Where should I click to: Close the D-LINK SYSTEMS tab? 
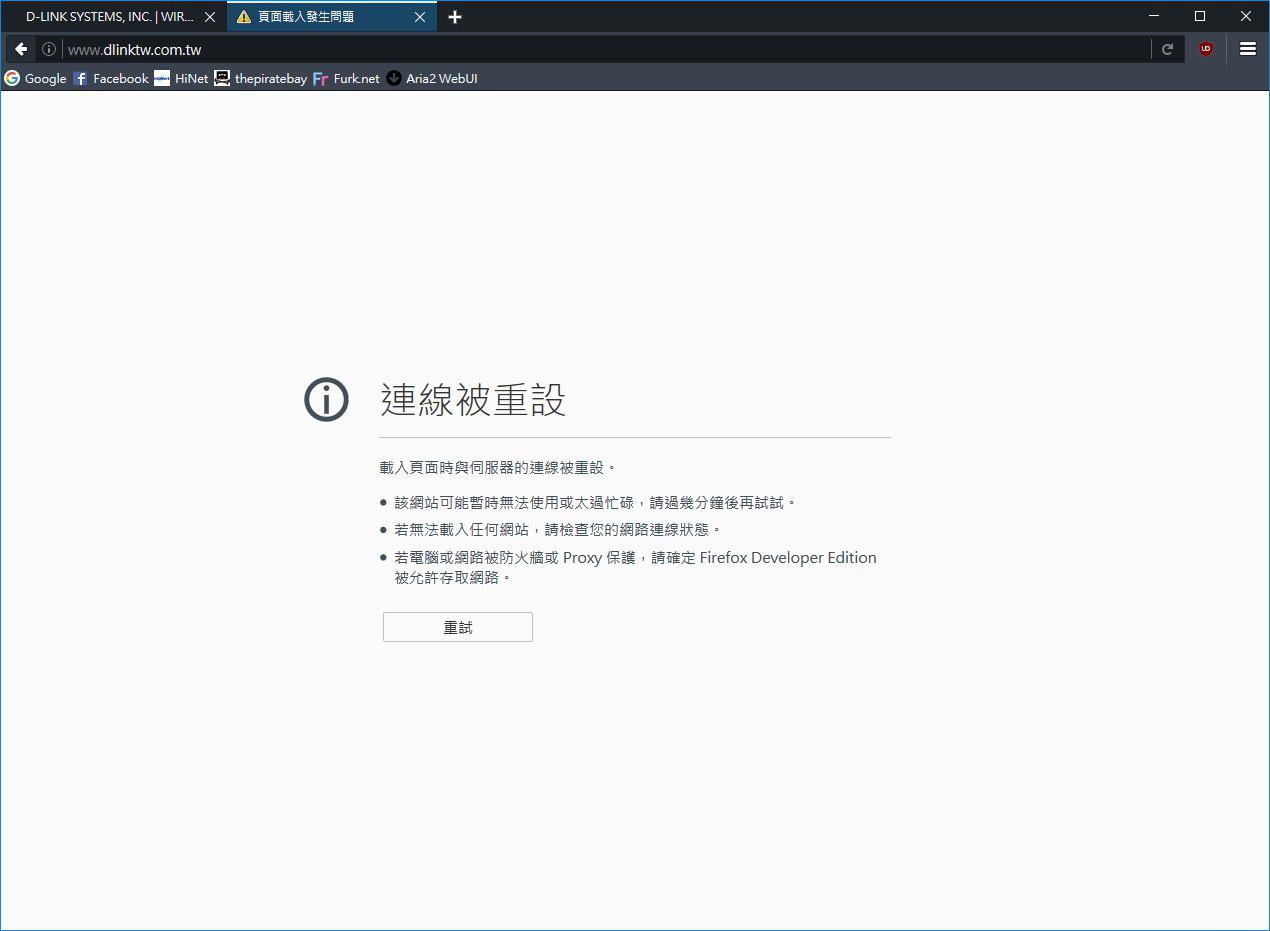(210, 17)
